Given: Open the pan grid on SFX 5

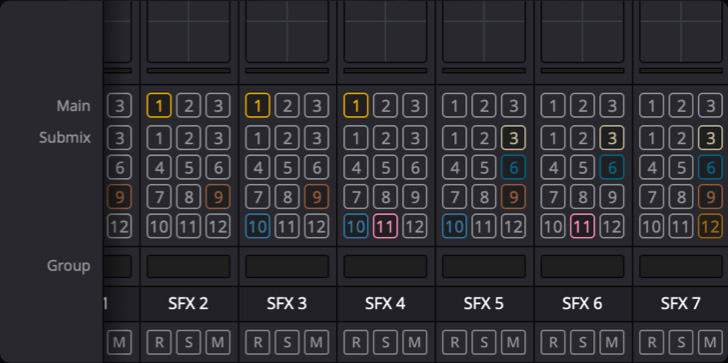Looking at the screenshot, I should click(x=484, y=31).
